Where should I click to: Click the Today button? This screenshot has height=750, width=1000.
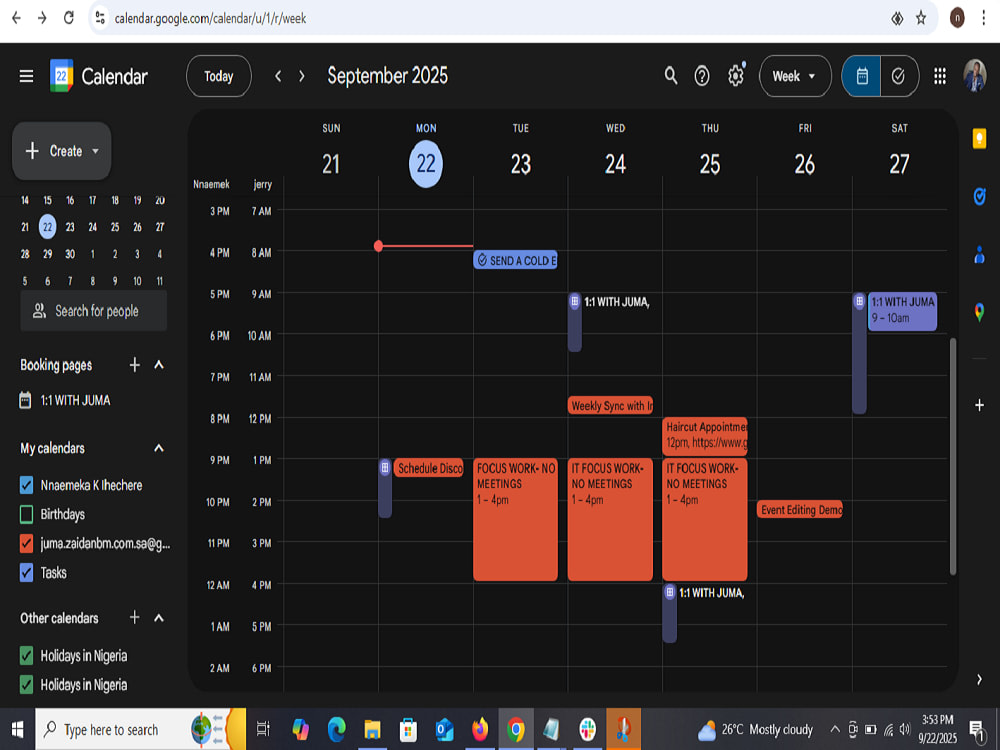click(219, 77)
